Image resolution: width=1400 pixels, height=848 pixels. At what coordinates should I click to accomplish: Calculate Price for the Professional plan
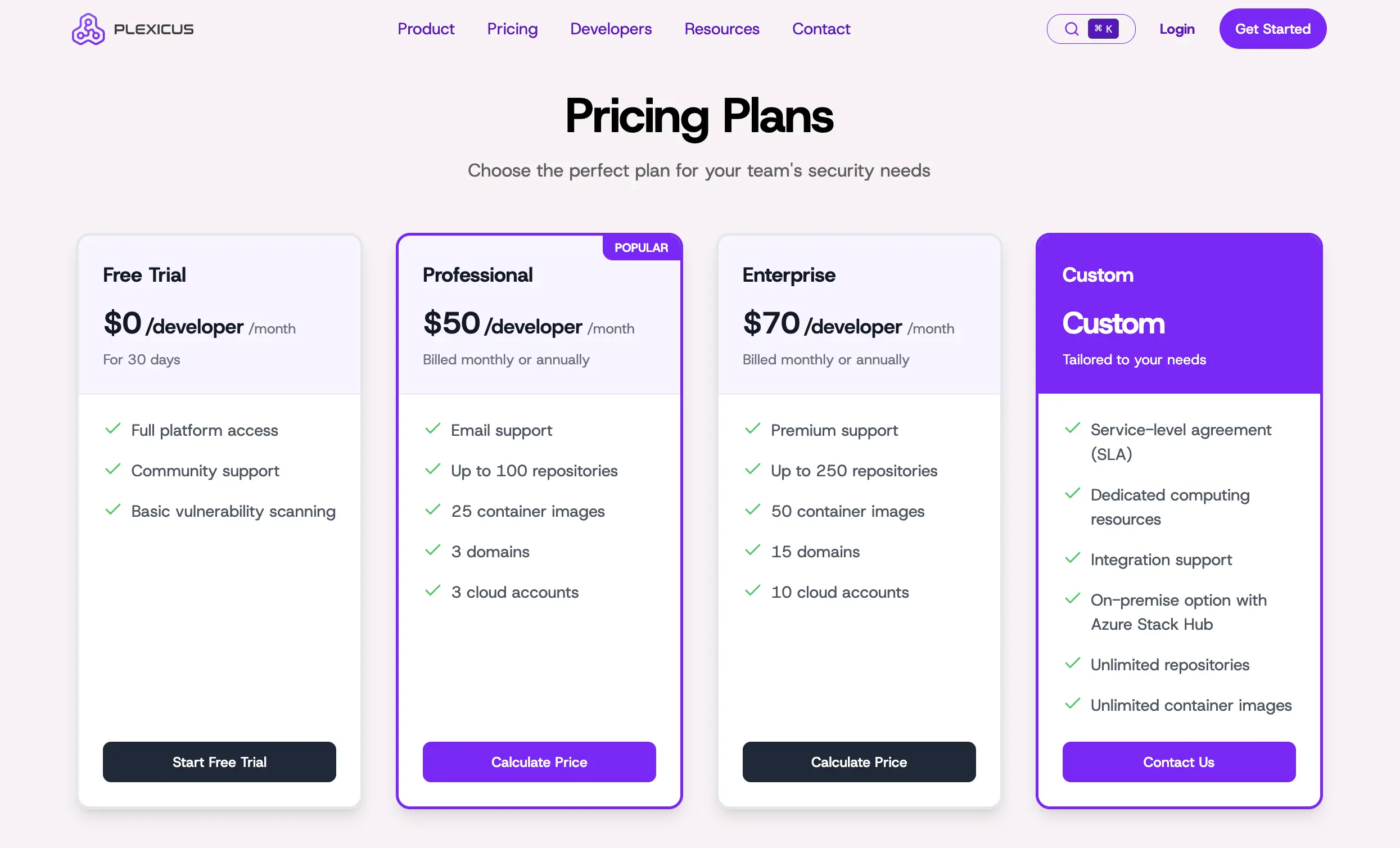click(539, 761)
